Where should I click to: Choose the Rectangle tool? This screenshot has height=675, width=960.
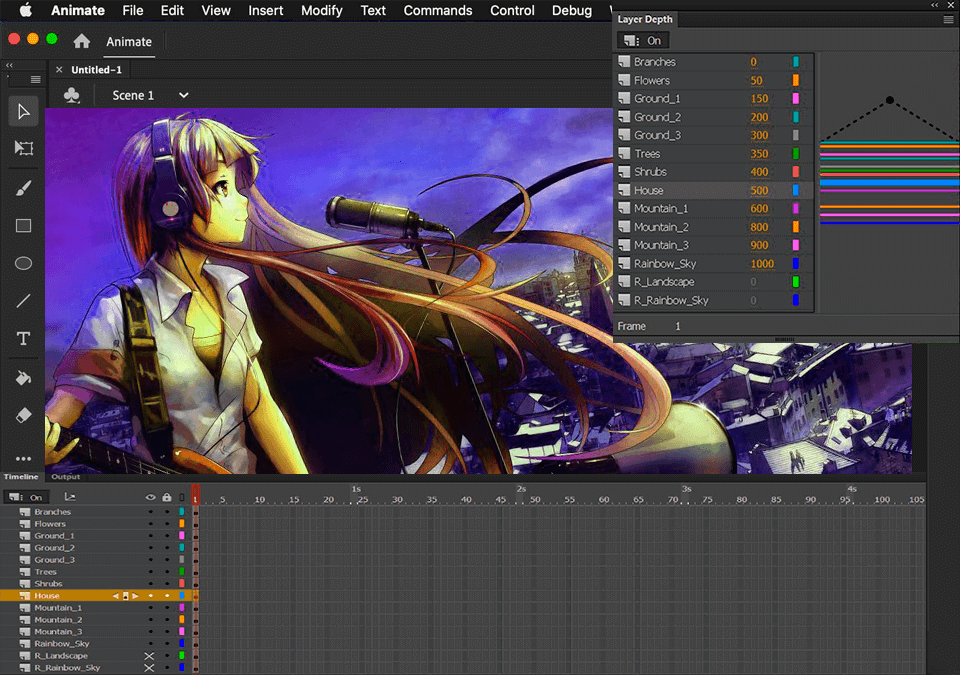(x=23, y=226)
